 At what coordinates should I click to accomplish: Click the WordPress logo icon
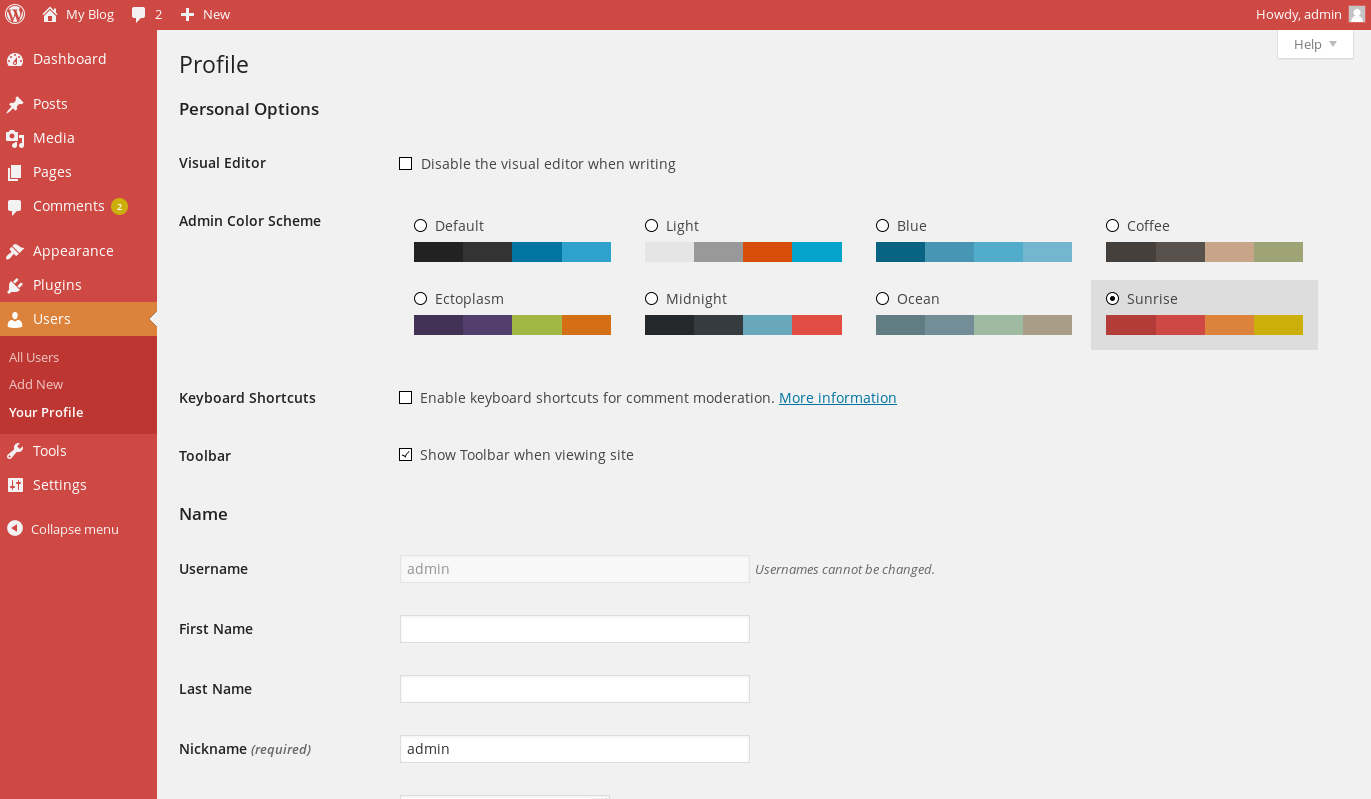click(x=15, y=14)
